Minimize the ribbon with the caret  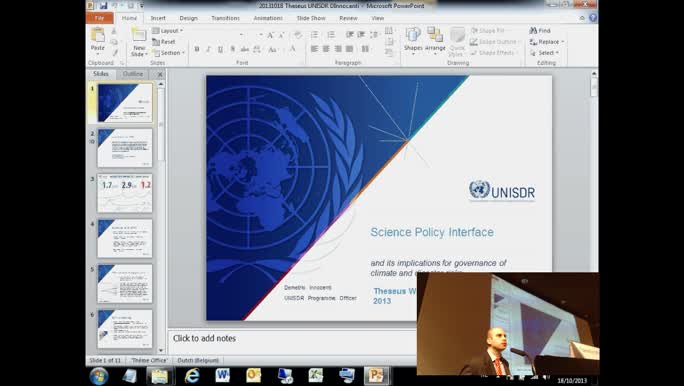click(x=582, y=18)
